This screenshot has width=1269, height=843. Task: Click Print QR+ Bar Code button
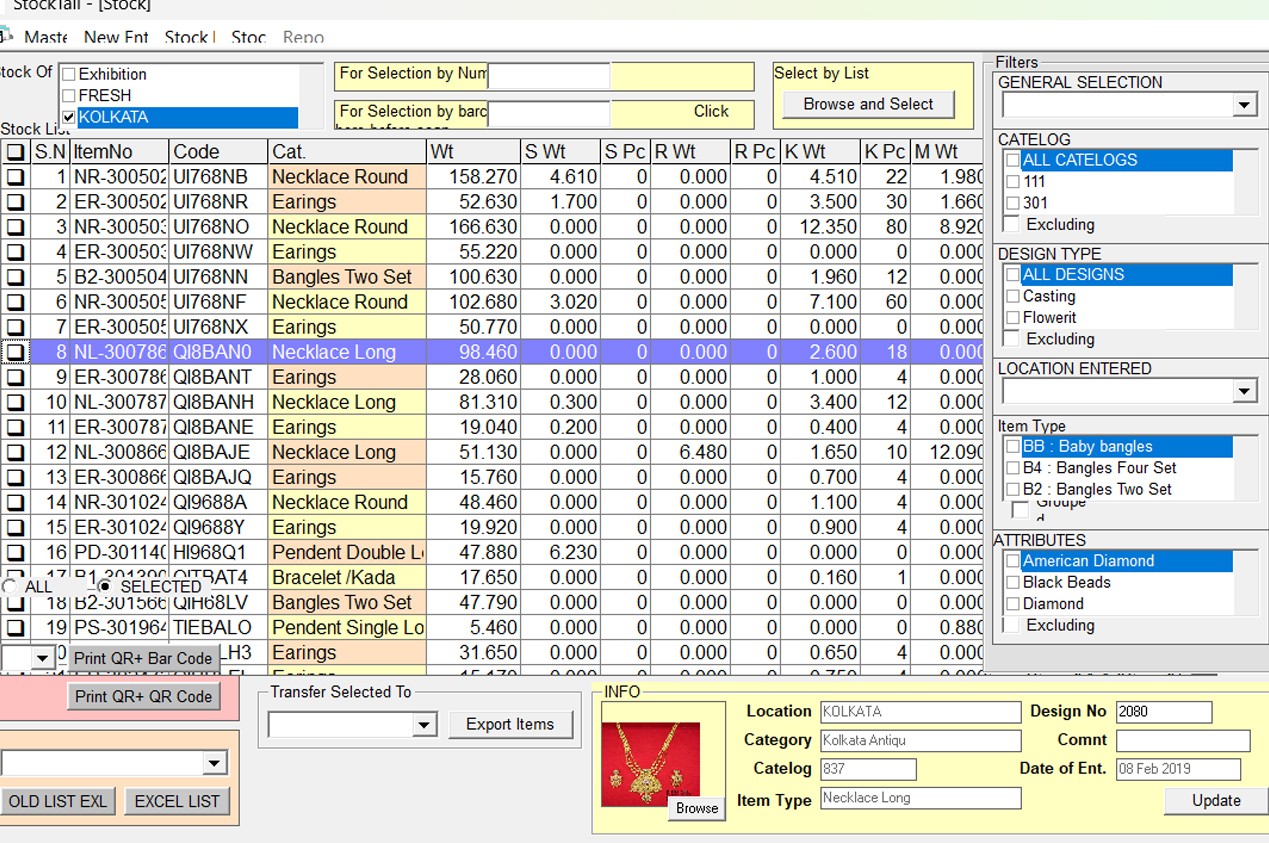[143, 658]
